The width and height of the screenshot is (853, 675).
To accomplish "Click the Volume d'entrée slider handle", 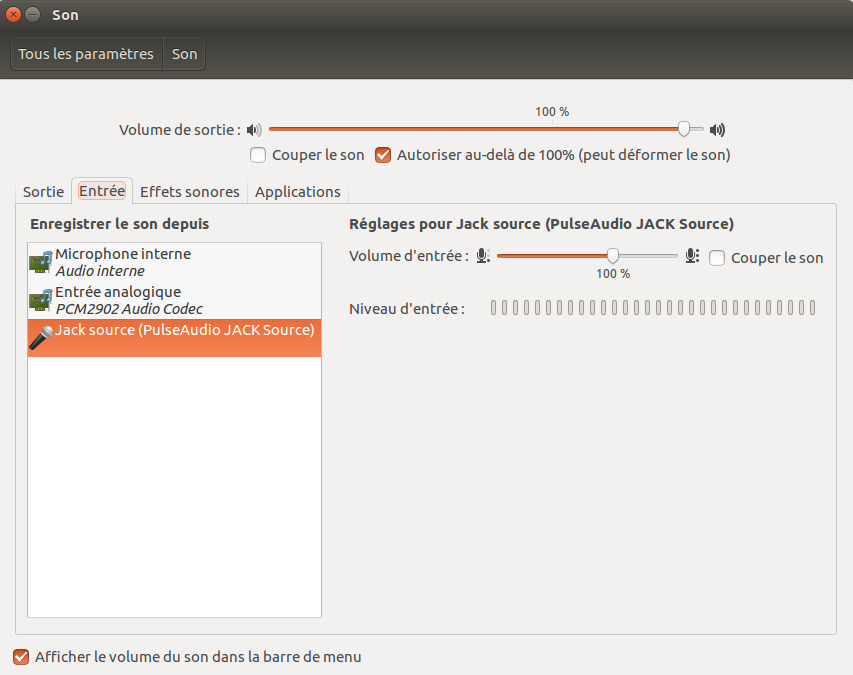I will [x=613, y=256].
